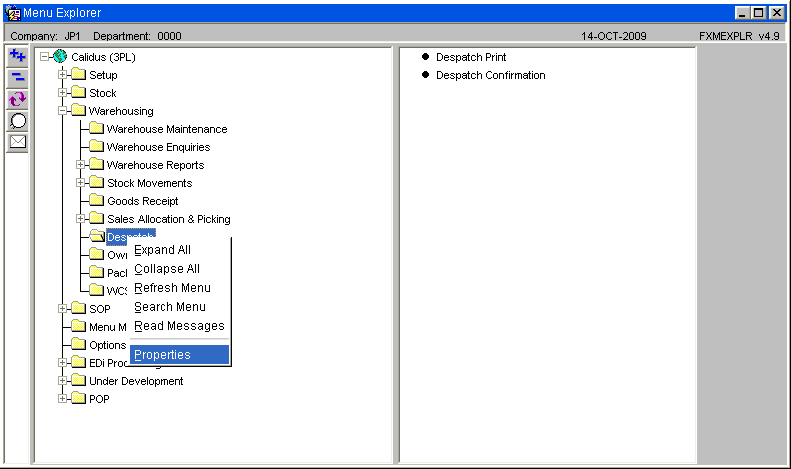The image size is (791, 469).
Task: Choose Expand All in context menu
Action: [179, 250]
